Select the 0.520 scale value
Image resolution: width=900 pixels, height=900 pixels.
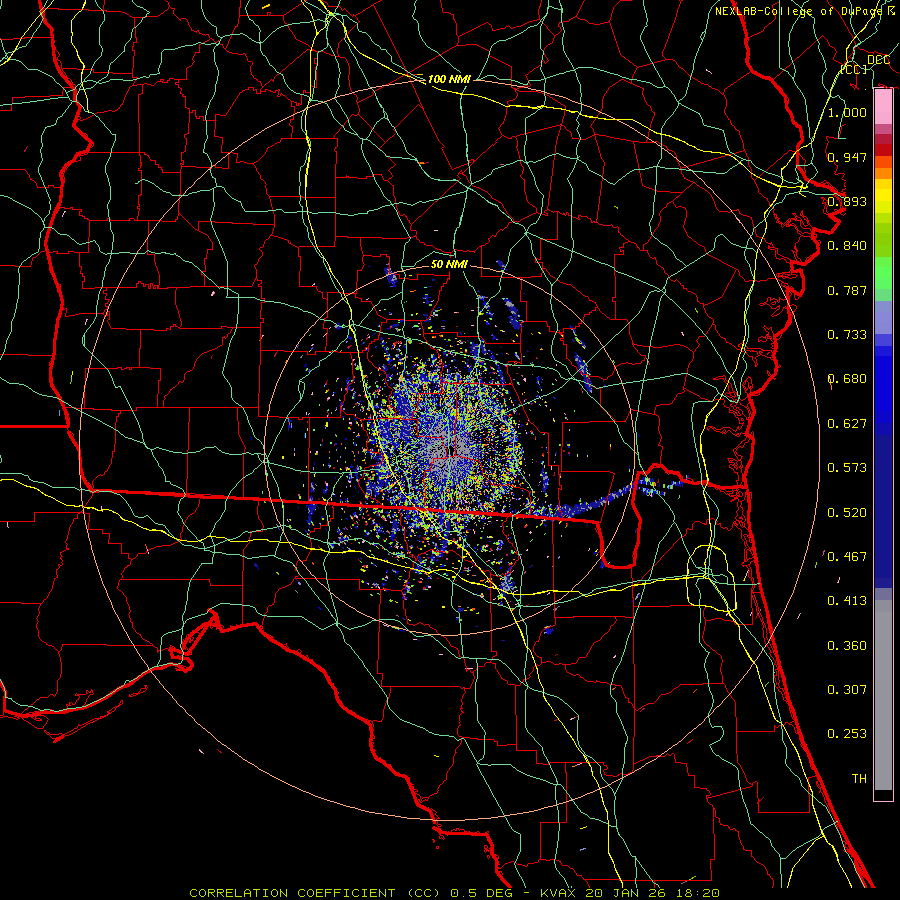tap(847, 513)
